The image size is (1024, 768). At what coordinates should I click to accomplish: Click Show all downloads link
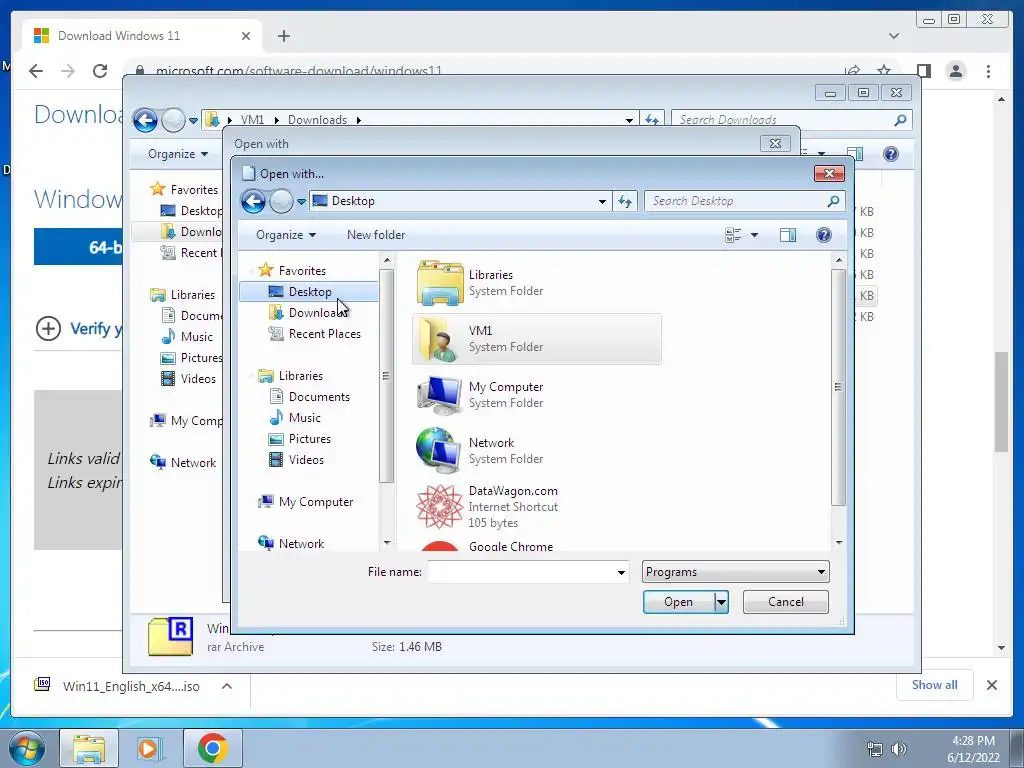tap(935, 685)
